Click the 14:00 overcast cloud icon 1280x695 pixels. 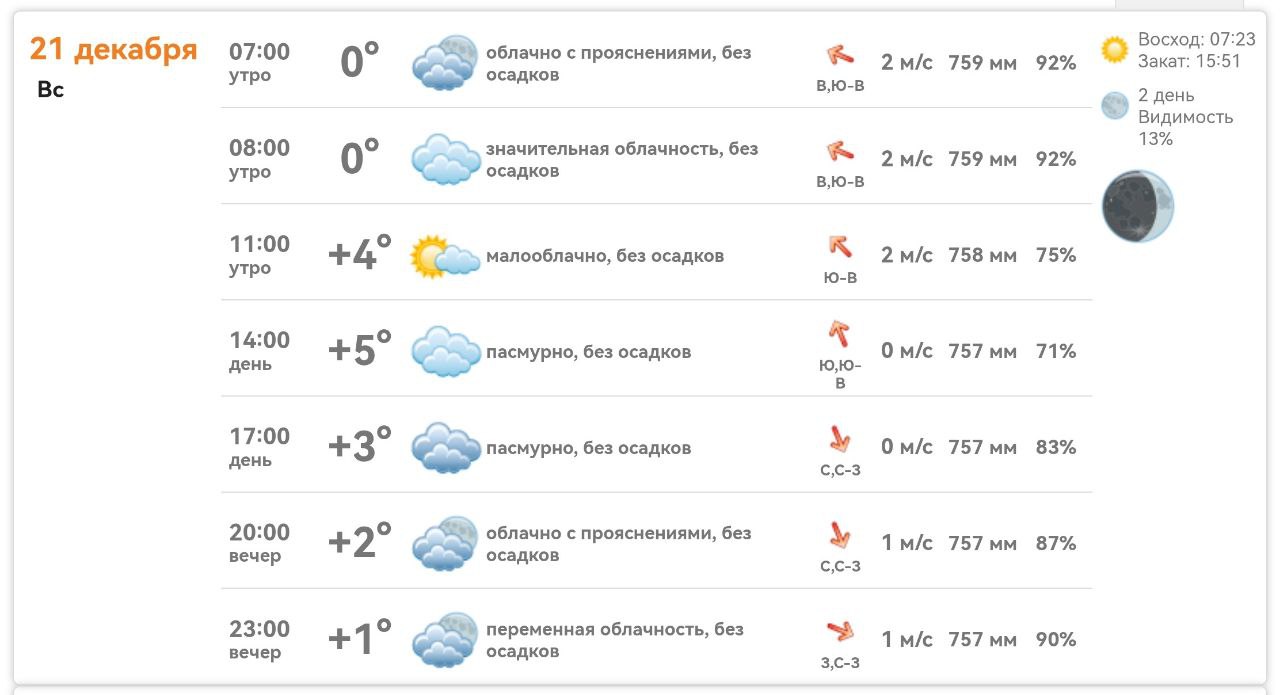coord(445,351)
